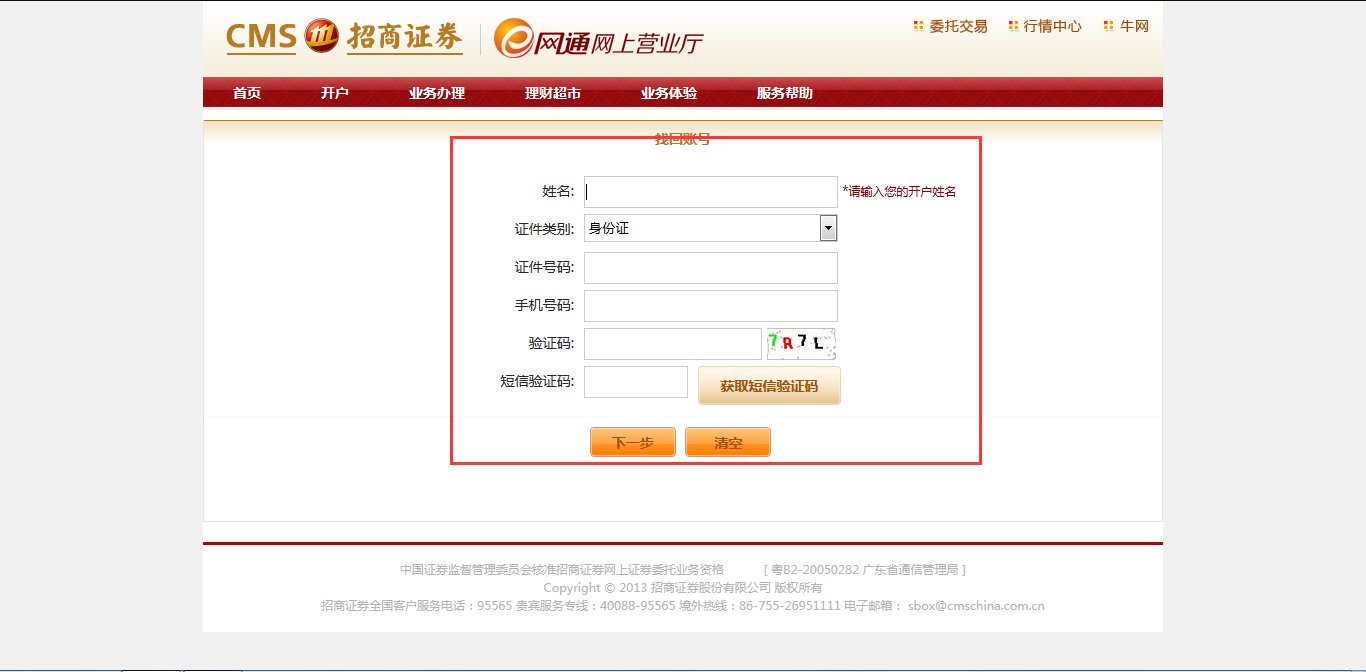Viewport: 1366px width, 672px height.
Task: Open the 证件类别 identity document dropdown
Action: pyautogui.click(x=828, y=228)
